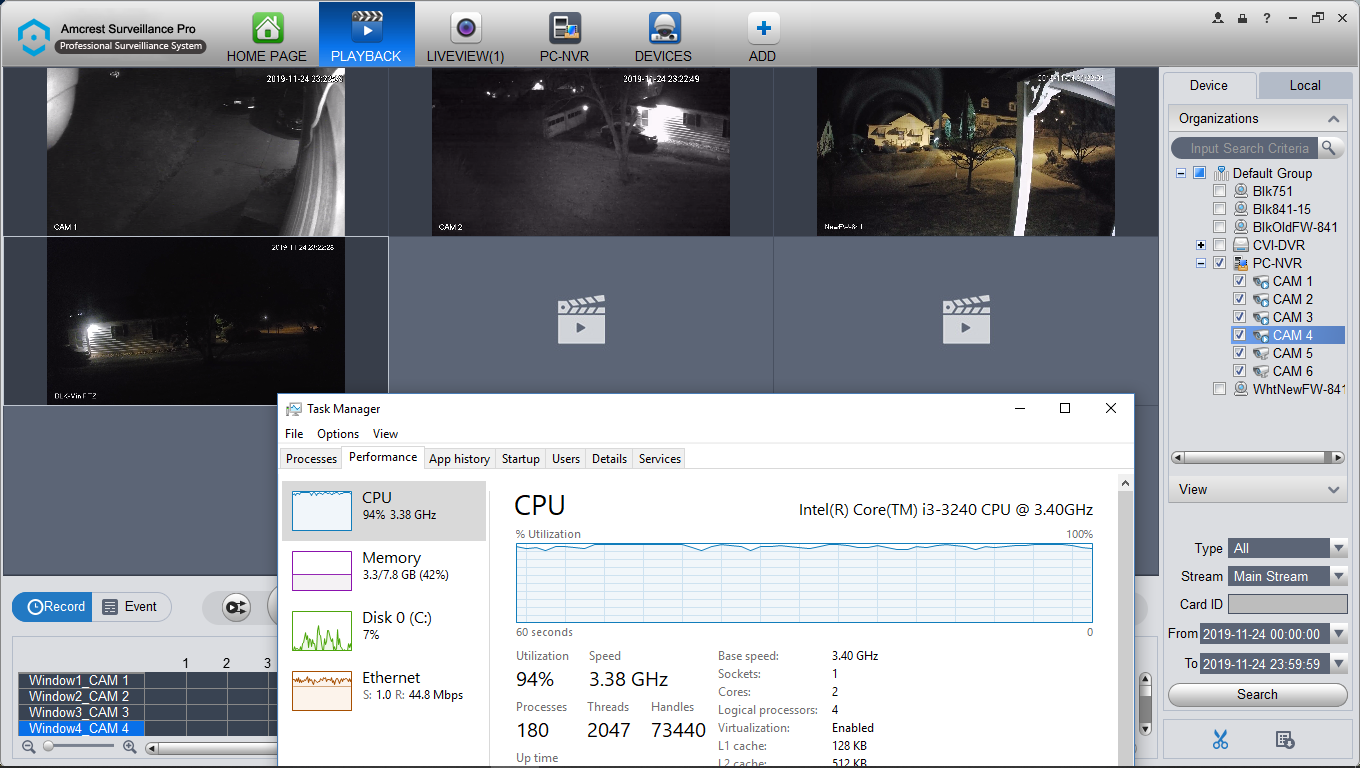Click the clapperboard icon in window 6

[x=966, y=320]
